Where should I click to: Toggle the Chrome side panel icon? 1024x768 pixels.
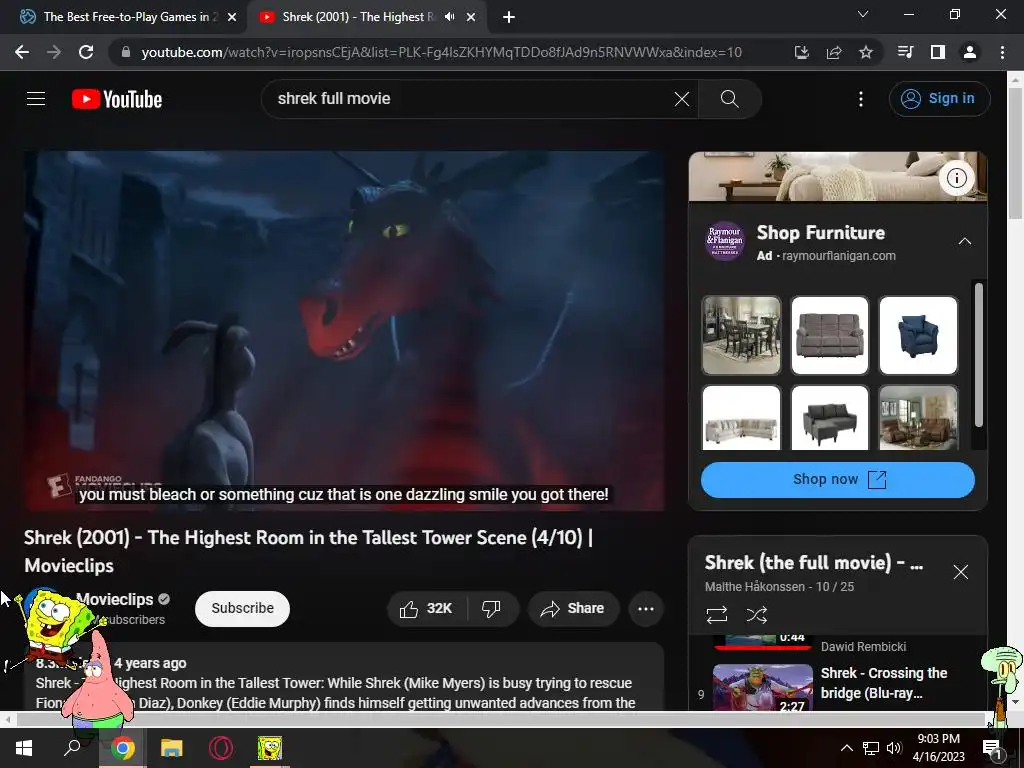click(938, 52)
